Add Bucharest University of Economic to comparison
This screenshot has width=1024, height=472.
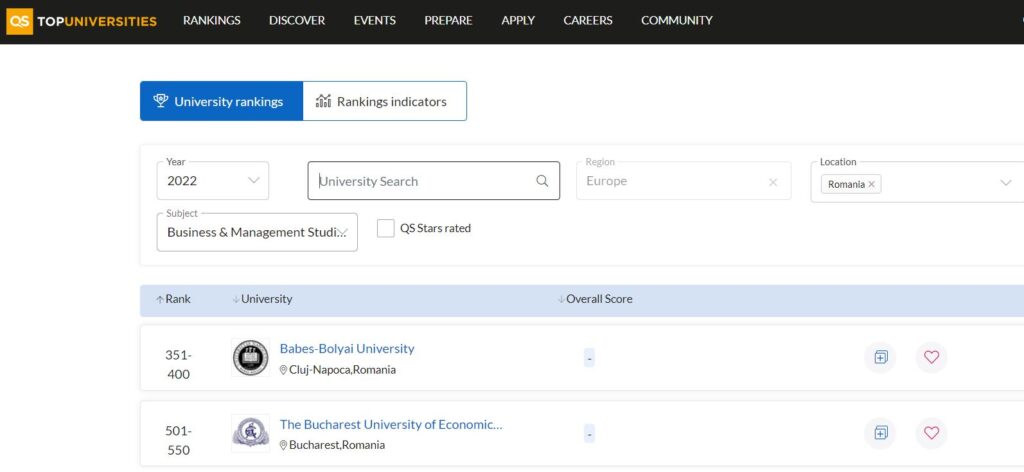point(880,433)
